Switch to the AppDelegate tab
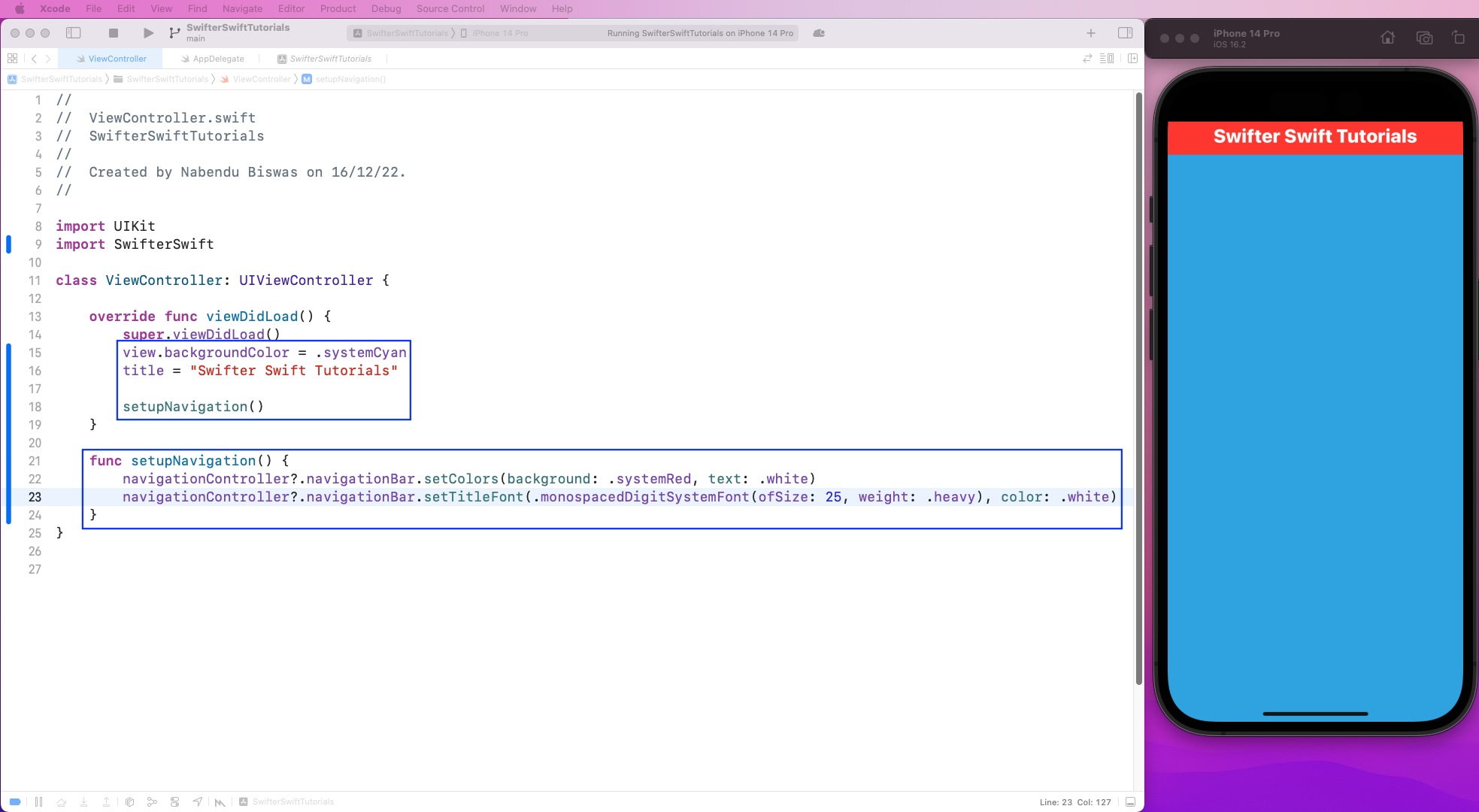 tap(218, 59)
